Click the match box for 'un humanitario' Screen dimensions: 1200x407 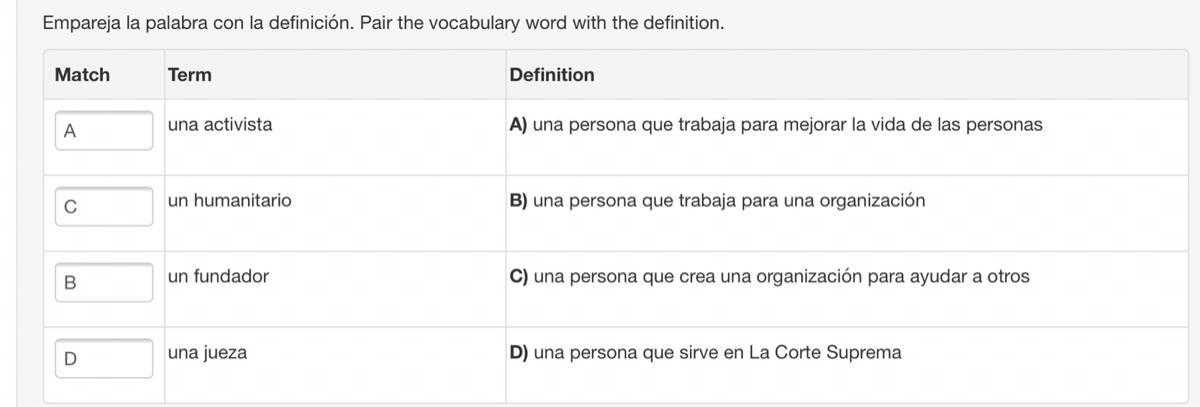click(x=104, y=207)
